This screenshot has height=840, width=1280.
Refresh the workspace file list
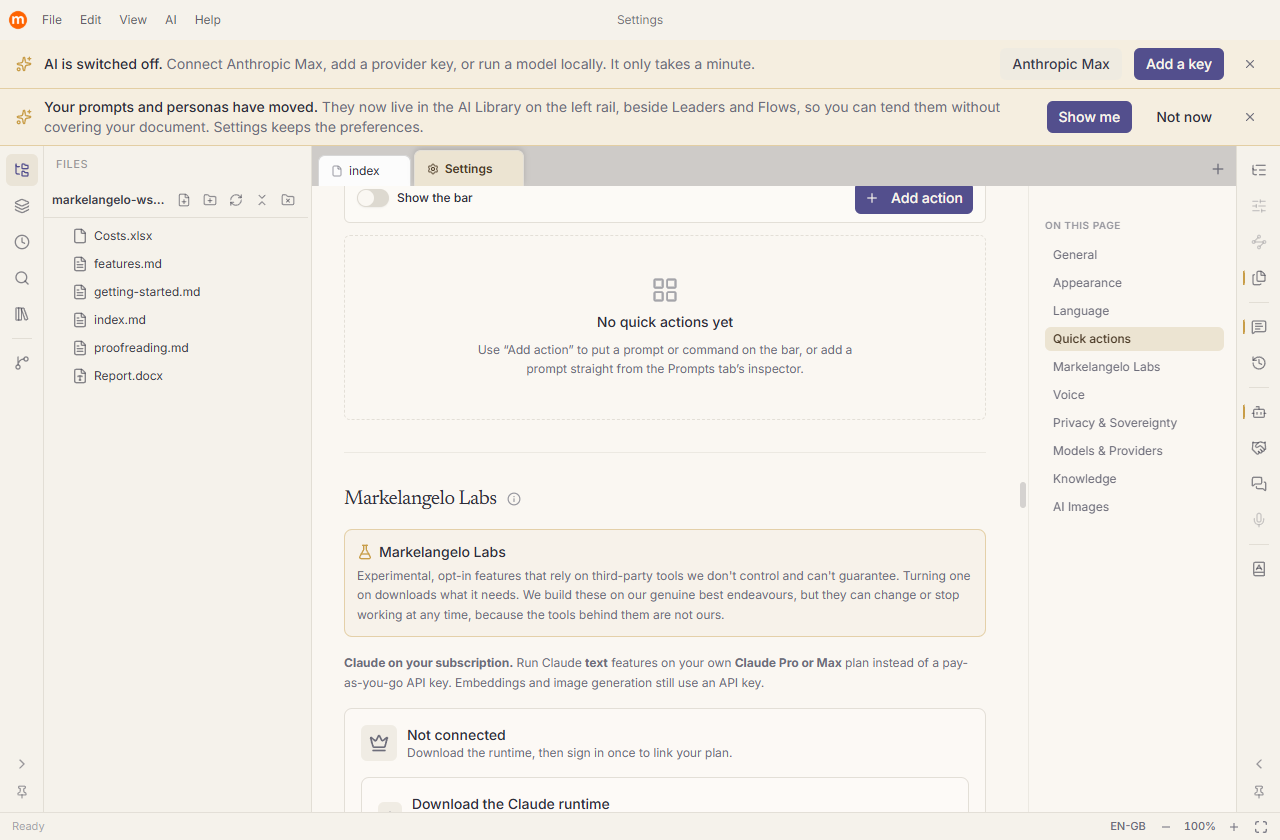236,200
